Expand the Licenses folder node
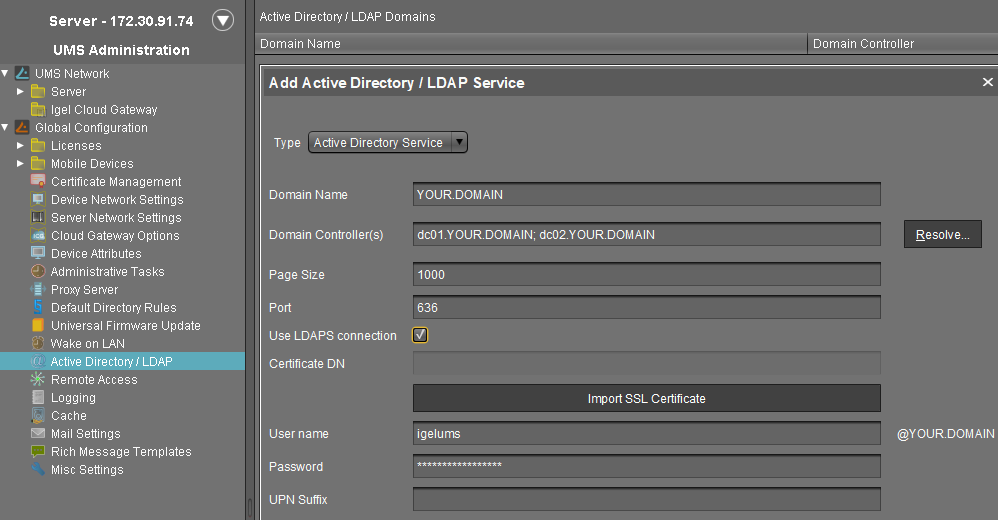998x520 pixels. click(x=20, y=146)
